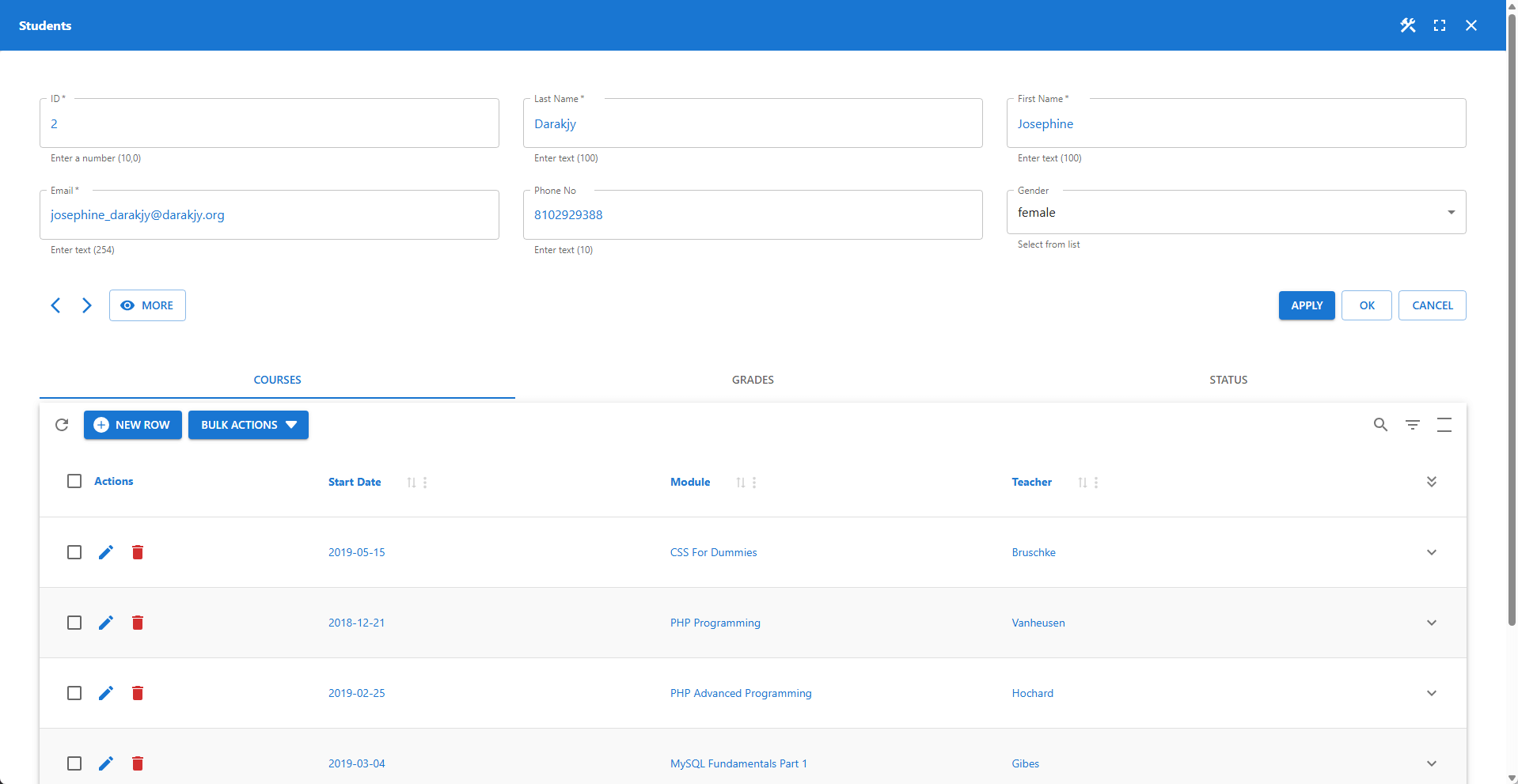Select the checkbox for the MySQL Fundamentals row

(74, 763)
